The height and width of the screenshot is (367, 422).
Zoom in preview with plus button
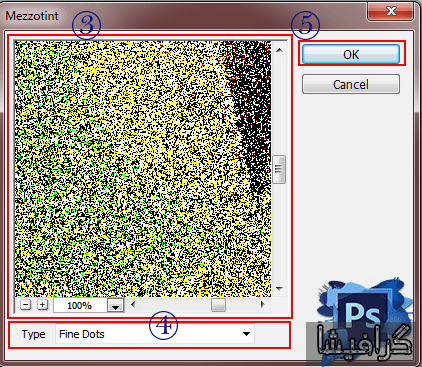(x=42, y=305)
